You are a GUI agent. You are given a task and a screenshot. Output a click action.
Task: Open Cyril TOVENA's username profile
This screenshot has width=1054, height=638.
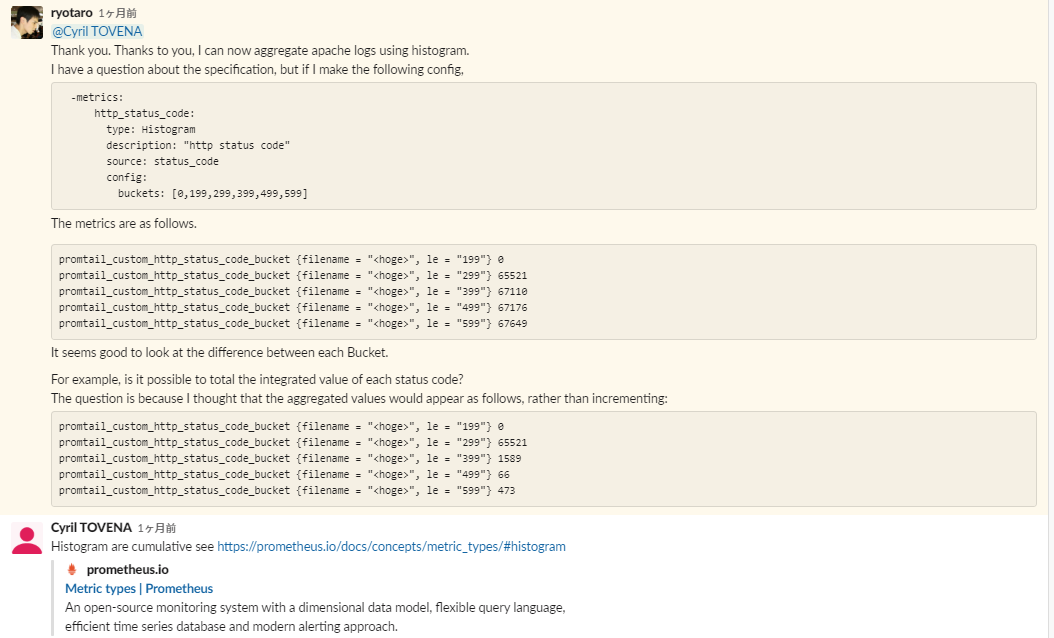pos(91,527)
